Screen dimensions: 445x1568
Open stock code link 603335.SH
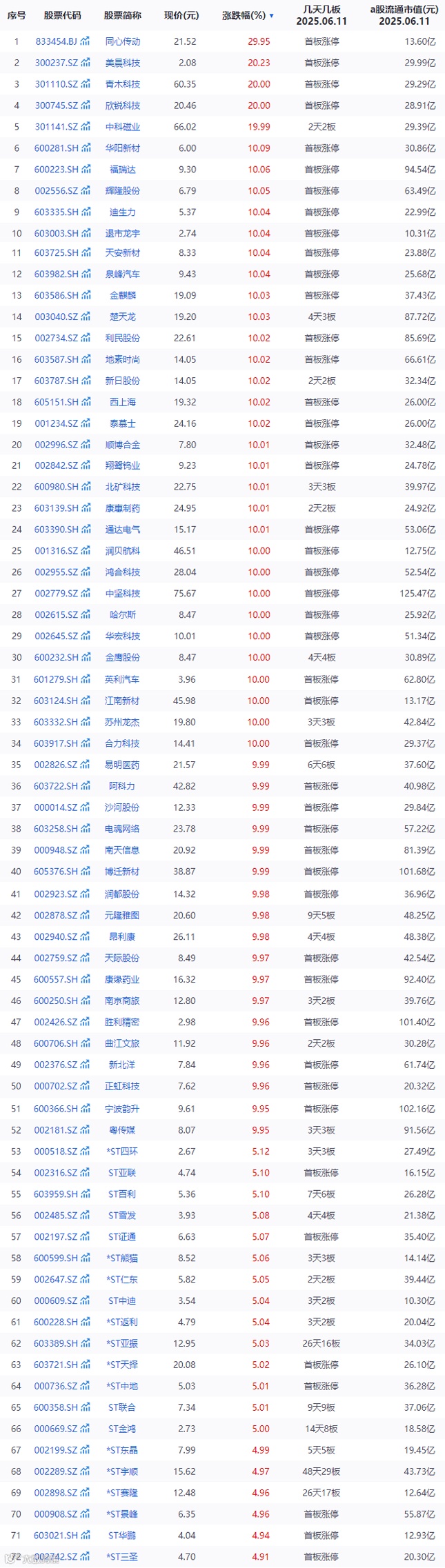click(57, 212)
